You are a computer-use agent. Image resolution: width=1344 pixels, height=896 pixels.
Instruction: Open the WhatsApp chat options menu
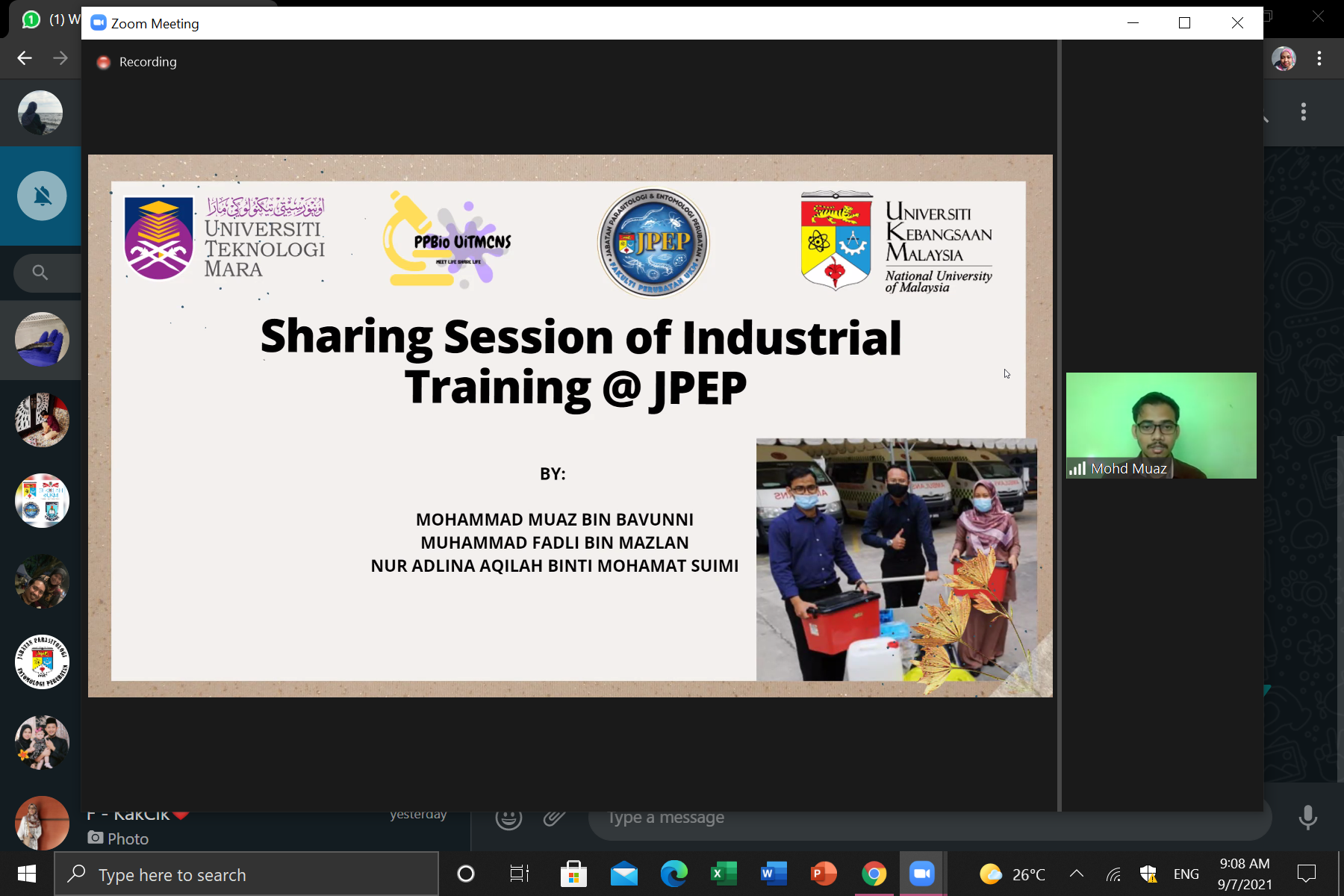tap(1304, 112)
